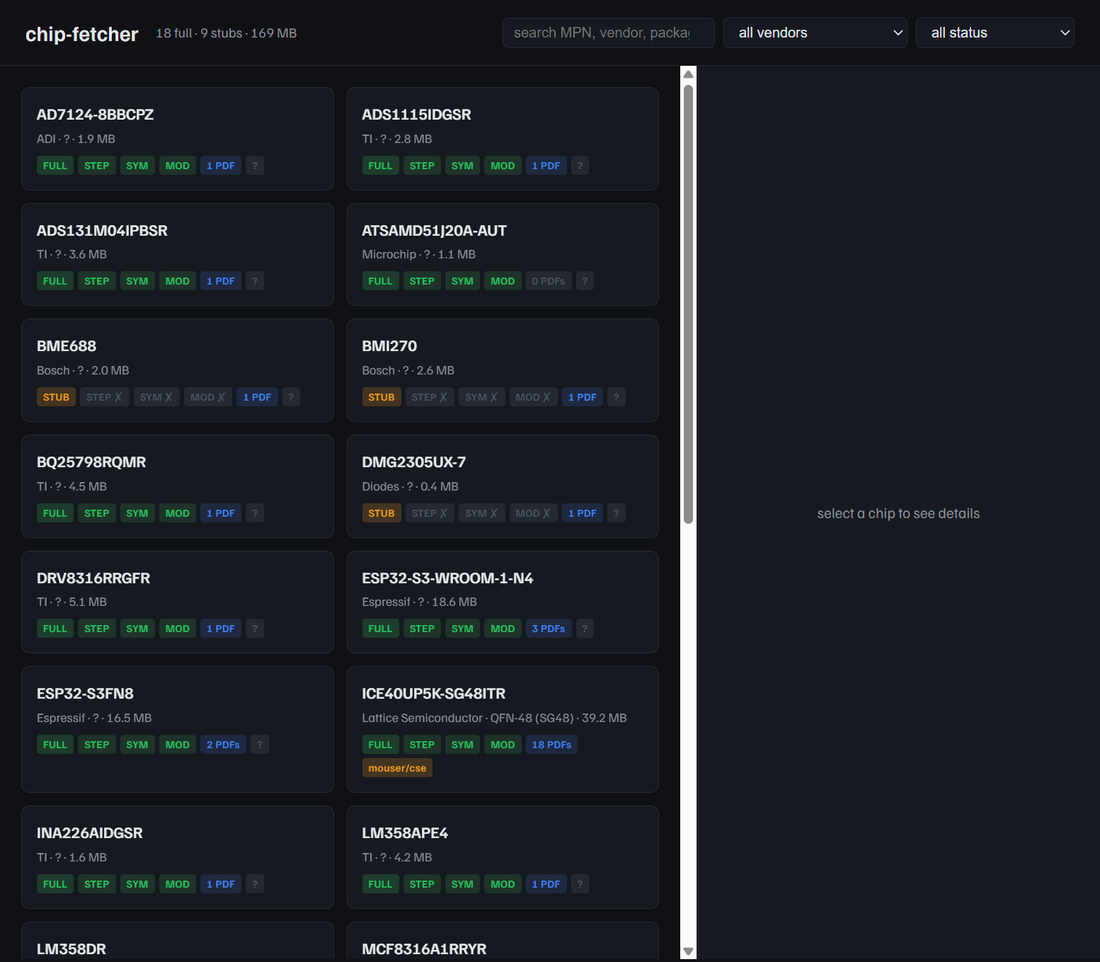Click the MOD badge on BQ25798RQMR
This screenshot has width=1100, height=962.
(x=177, y=513)
